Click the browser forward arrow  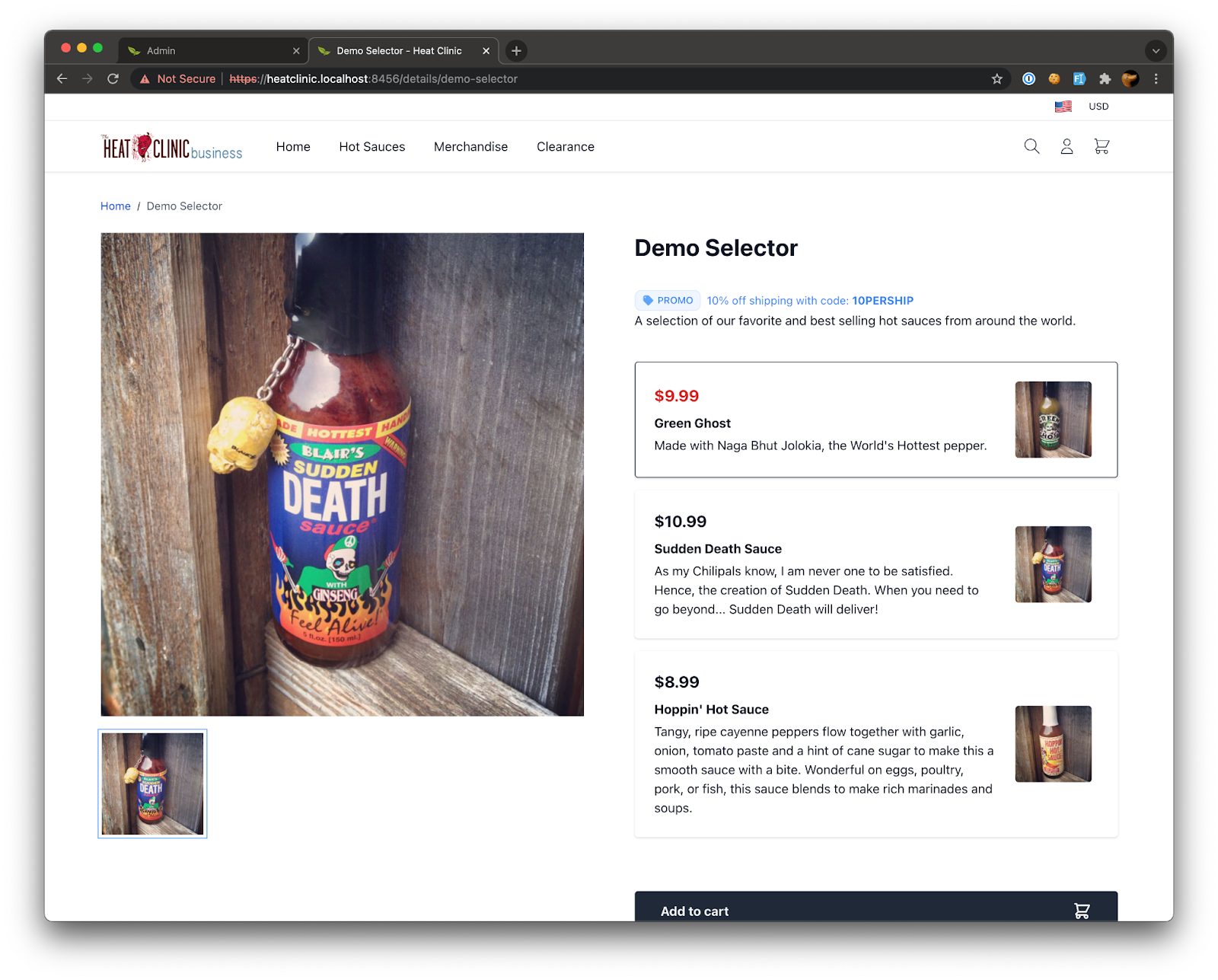point(88,78)
